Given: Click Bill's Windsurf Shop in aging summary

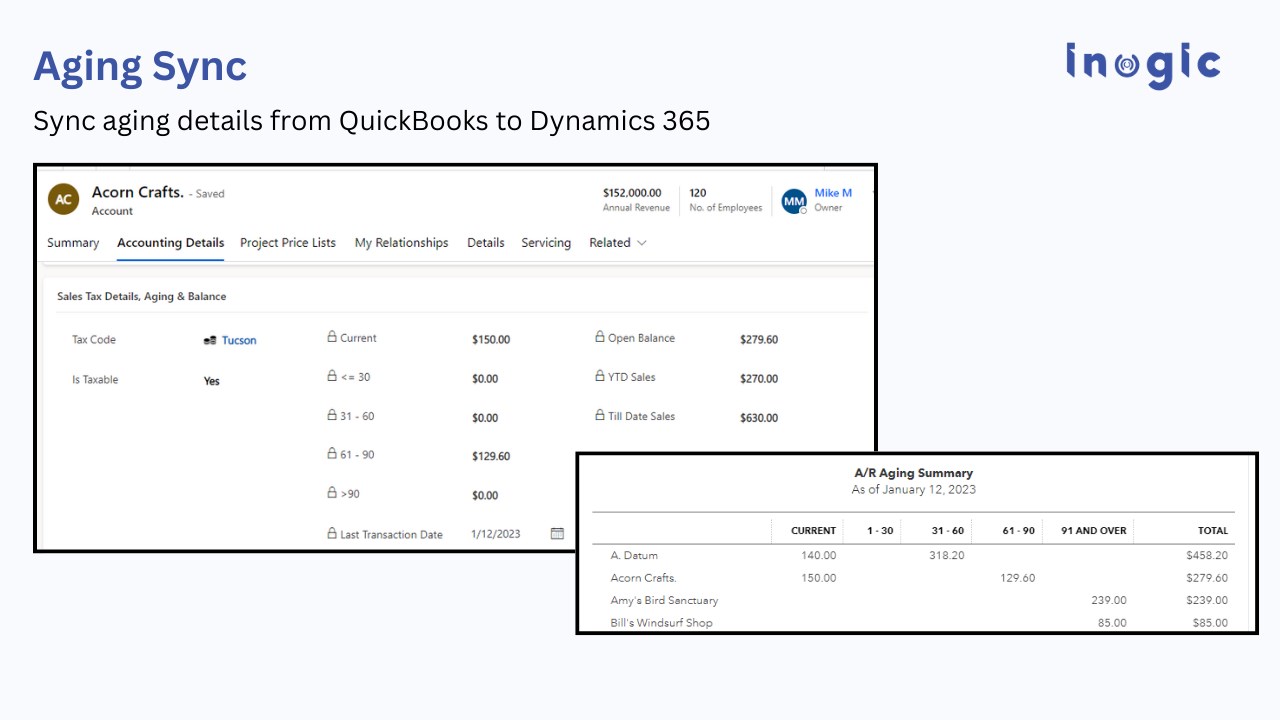Looking at the screenshot, I should click(661, 623).
